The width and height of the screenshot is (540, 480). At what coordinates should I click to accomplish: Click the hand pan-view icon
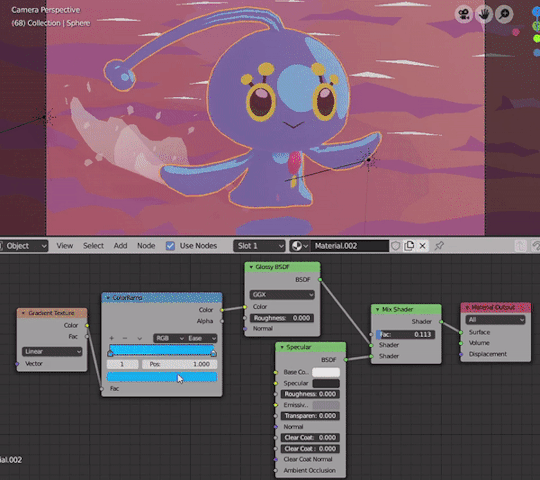click(x=484, y=14)
